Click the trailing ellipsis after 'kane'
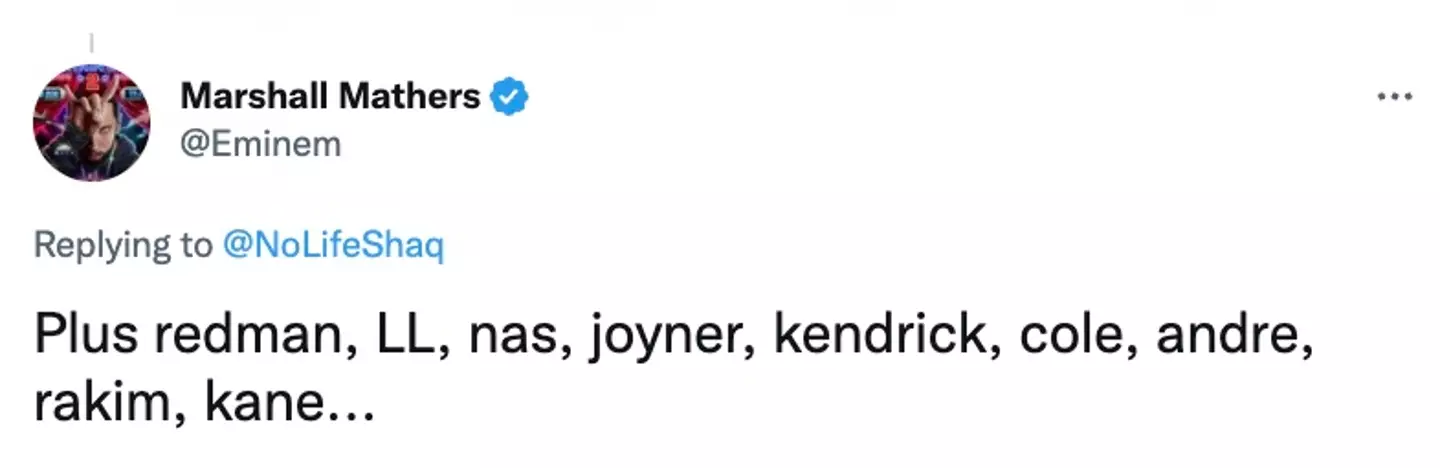Viewport: 1440px width, 468px height. point(349,412)
